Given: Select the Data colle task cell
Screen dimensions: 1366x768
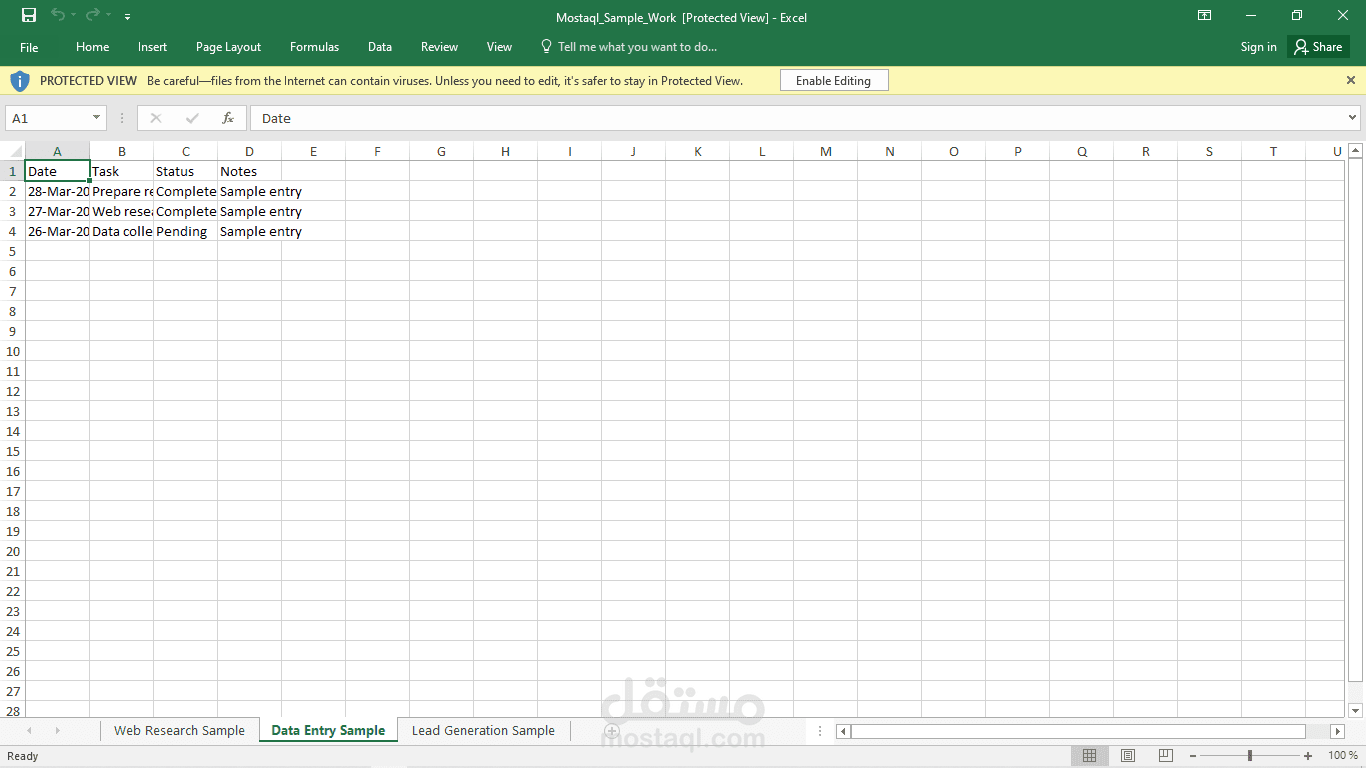Looking at the screenshot, I should tap(121, 231).
